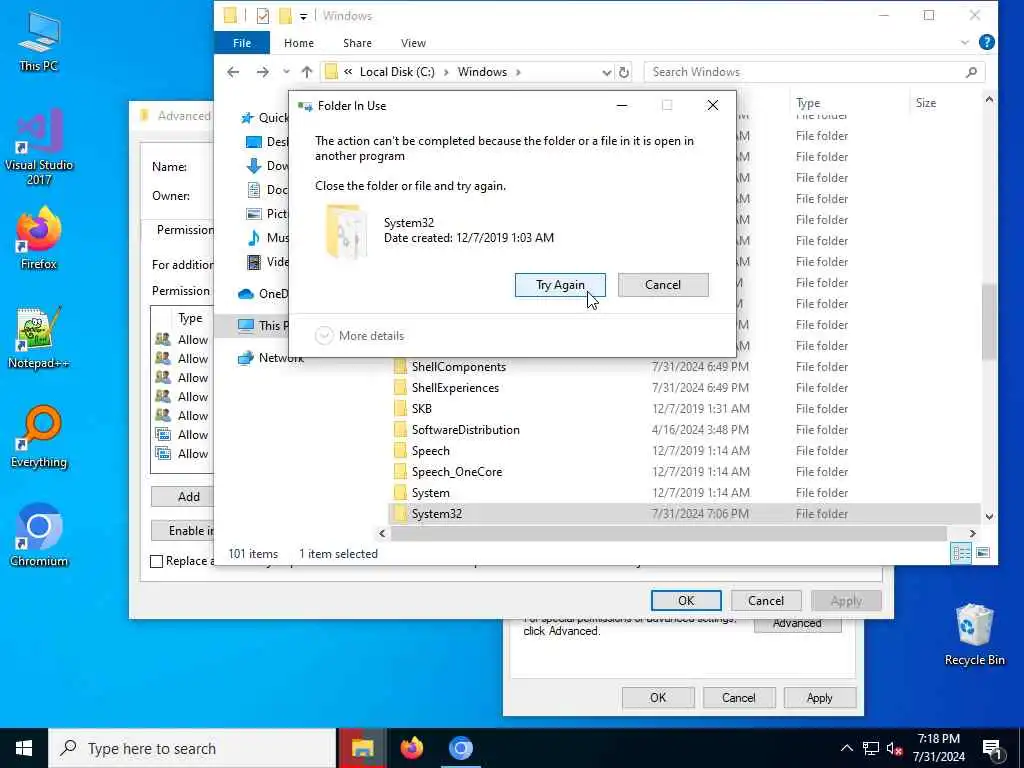Toggle Replace all child permissions checkbox
The width and height of the screenshot is (1024, 768).
click(x=157, y=561)
